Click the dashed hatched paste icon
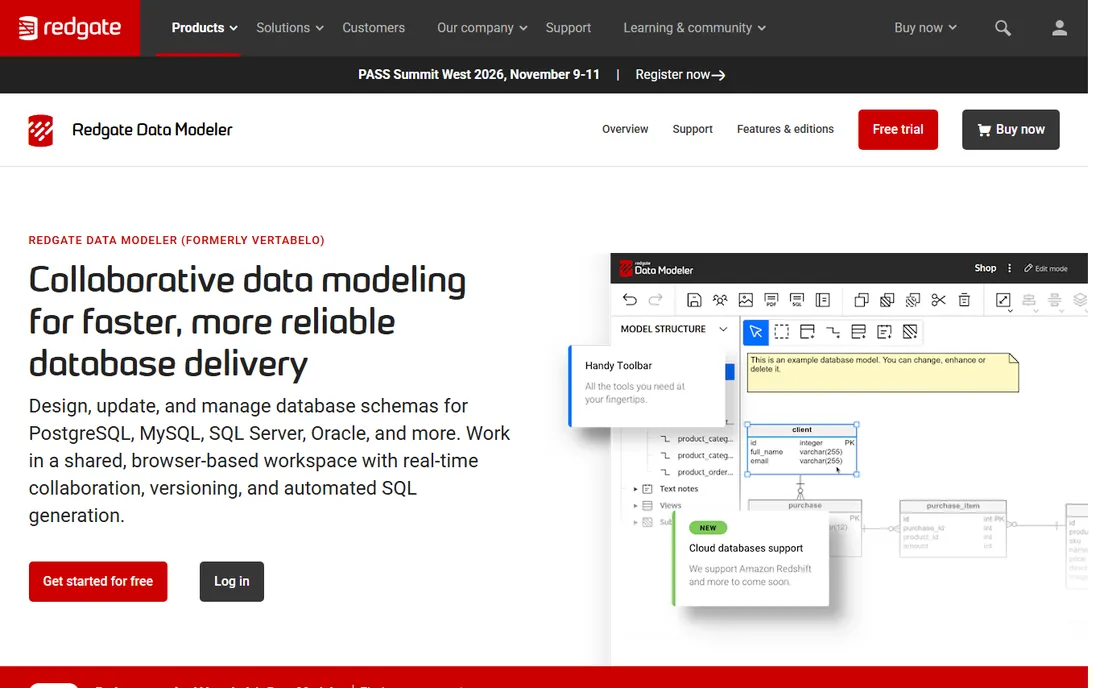The width and height of the screenshot is (1100, 688). pos(913,300)
